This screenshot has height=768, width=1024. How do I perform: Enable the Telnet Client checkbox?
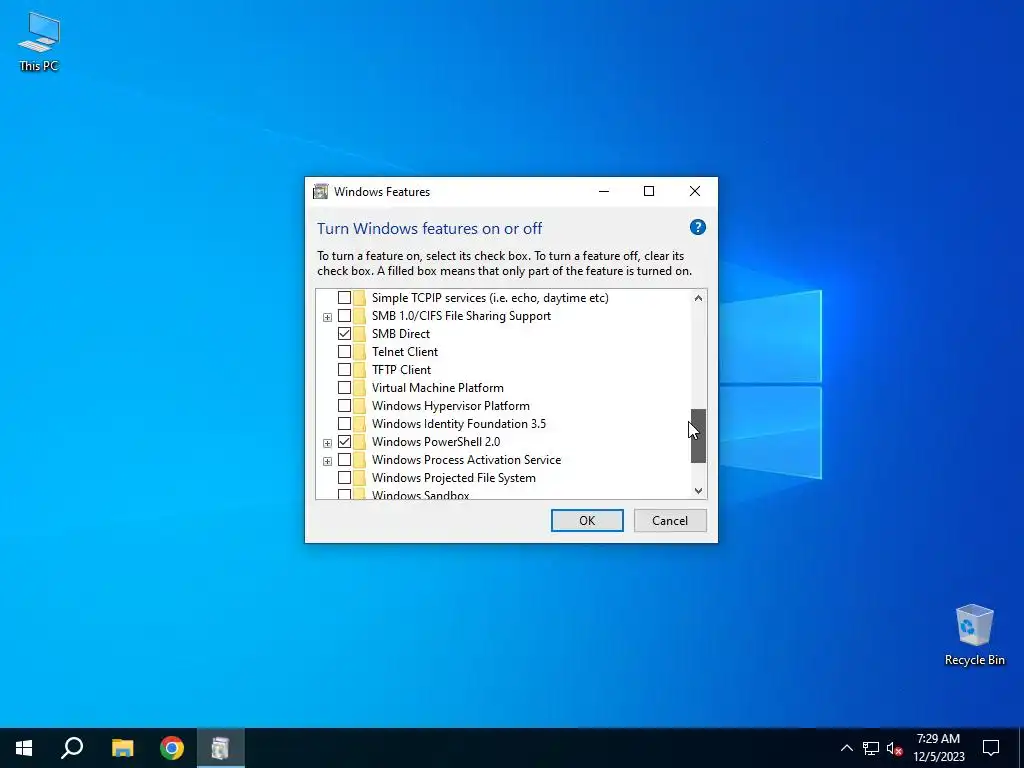(344, 351)
